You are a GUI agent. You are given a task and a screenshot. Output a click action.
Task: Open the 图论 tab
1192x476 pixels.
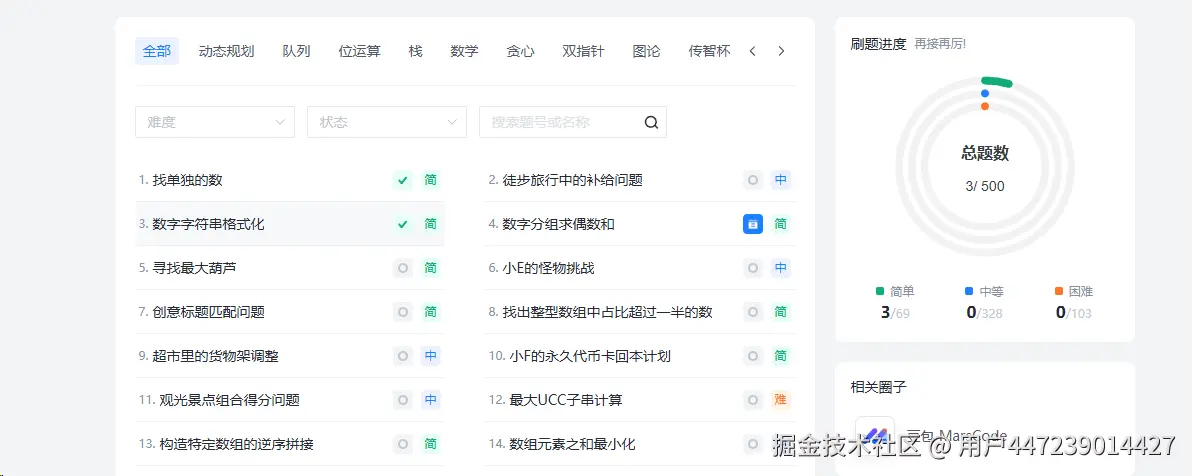[x=646, y=52]
